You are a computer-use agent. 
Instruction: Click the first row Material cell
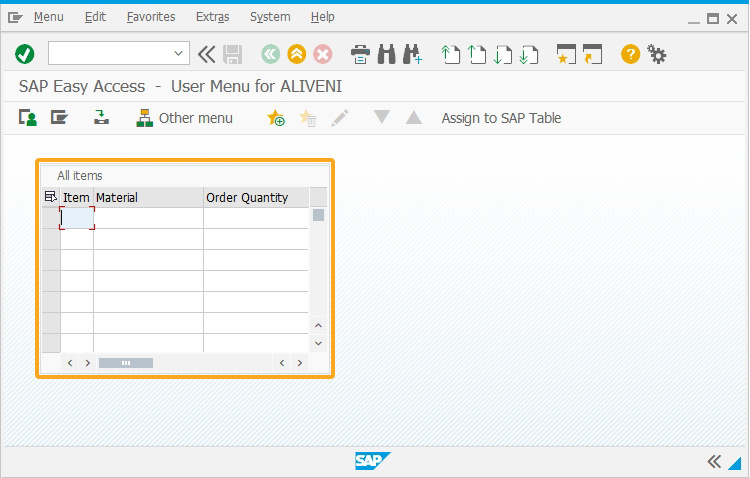(x=148, y=218)
